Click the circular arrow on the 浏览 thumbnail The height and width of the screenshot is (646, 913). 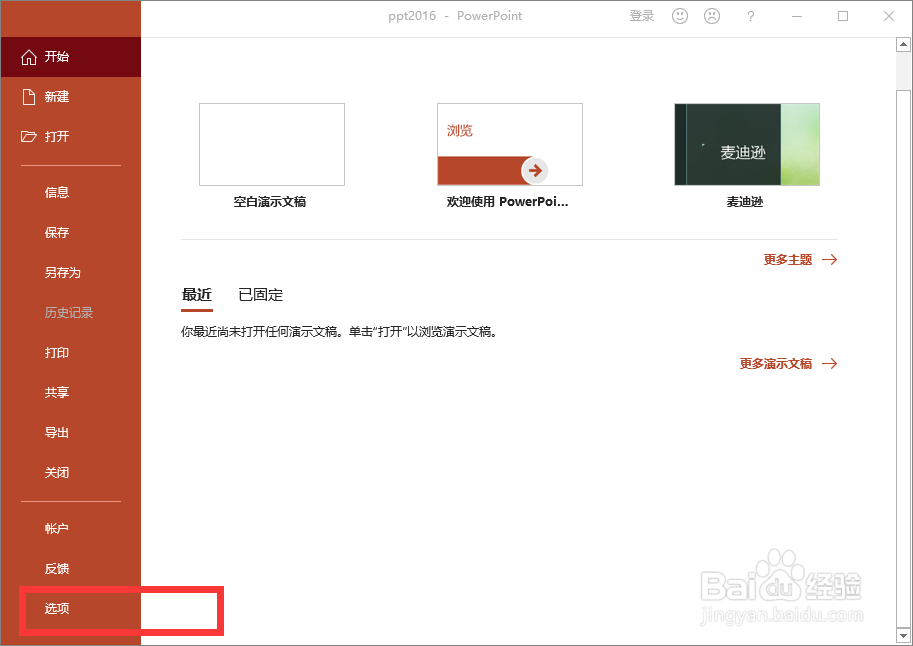(535, 171)
